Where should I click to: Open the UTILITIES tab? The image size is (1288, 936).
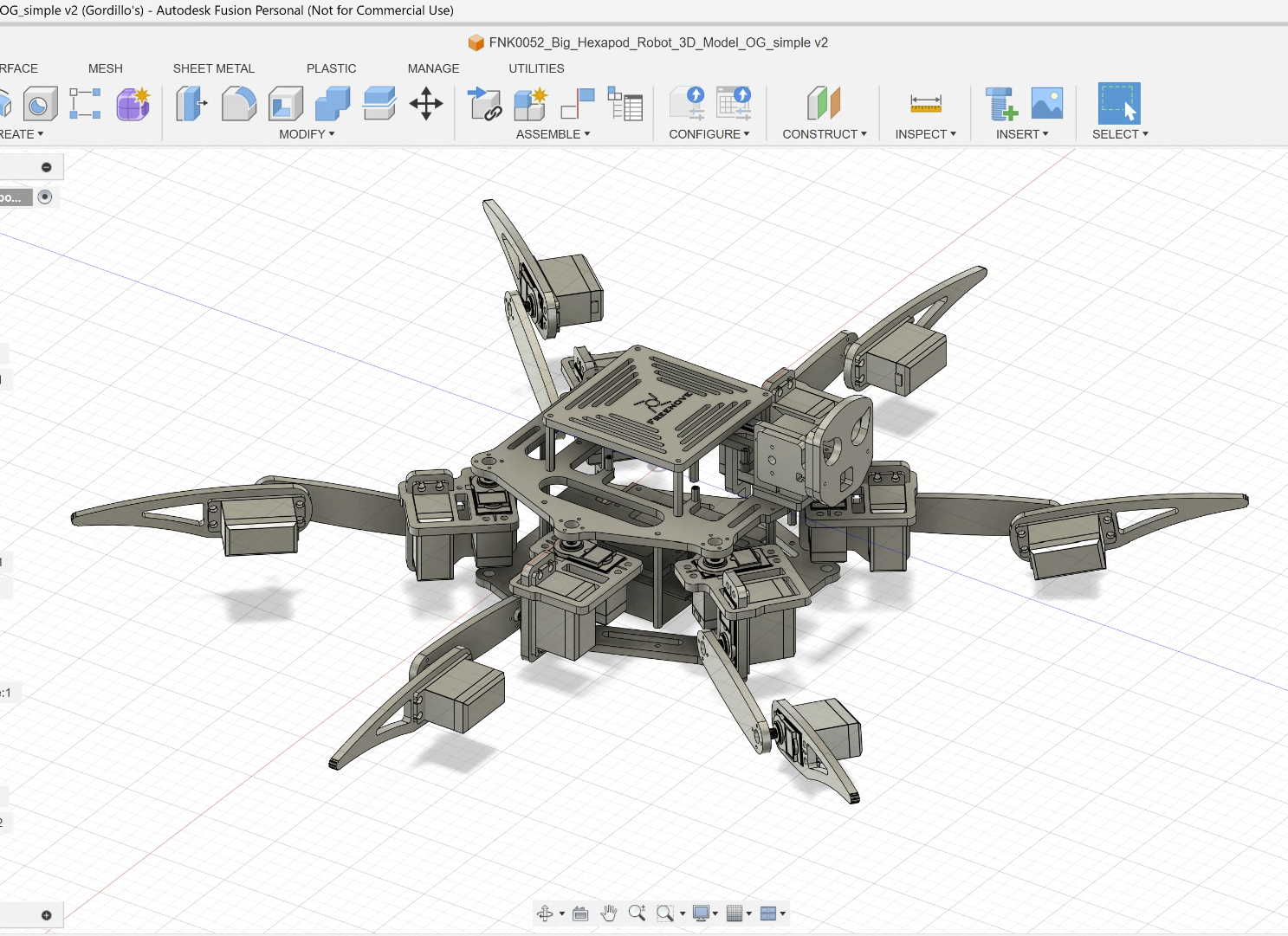pos(536,68)
